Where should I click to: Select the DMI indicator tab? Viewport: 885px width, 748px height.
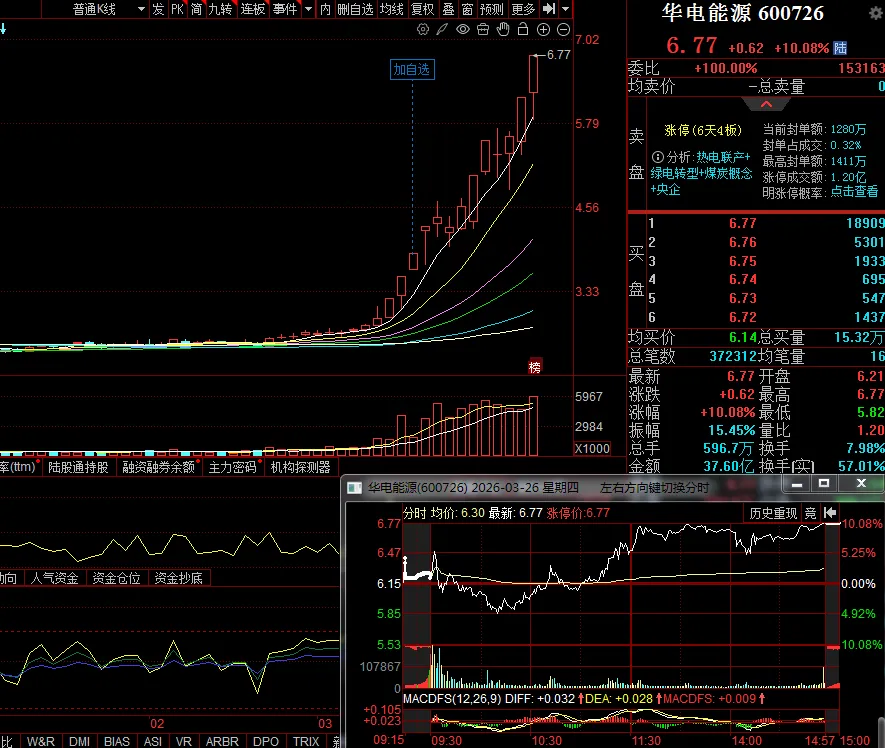79,741
